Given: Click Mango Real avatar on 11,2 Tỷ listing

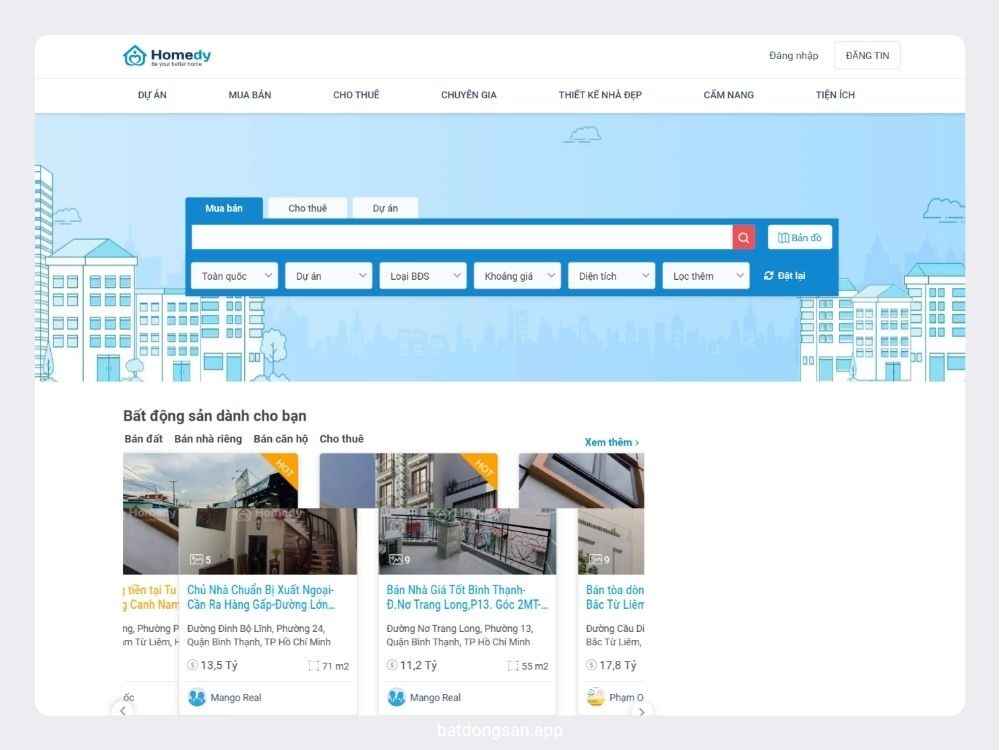Looking at the screenshot, I should point(397,698).
